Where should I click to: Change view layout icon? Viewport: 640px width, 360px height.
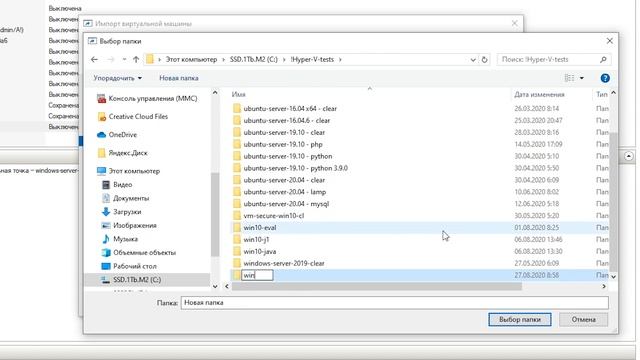click(569, 78)
